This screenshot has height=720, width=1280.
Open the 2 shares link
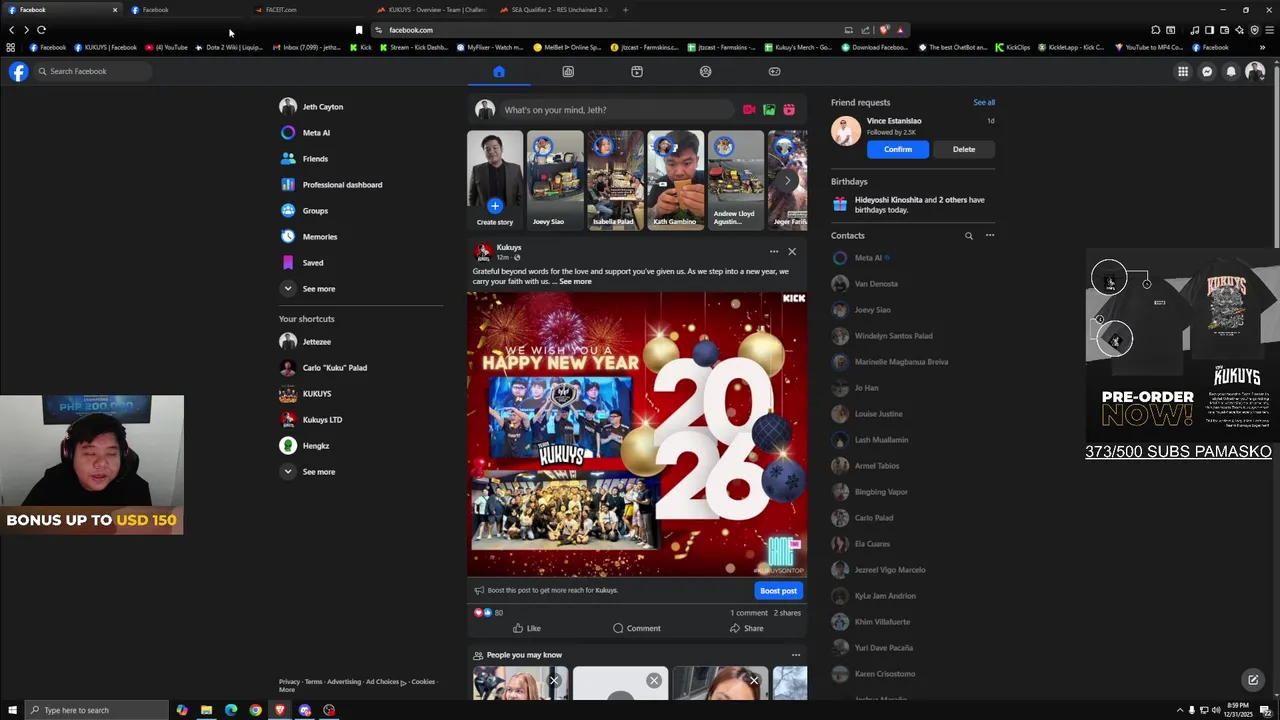787,613
